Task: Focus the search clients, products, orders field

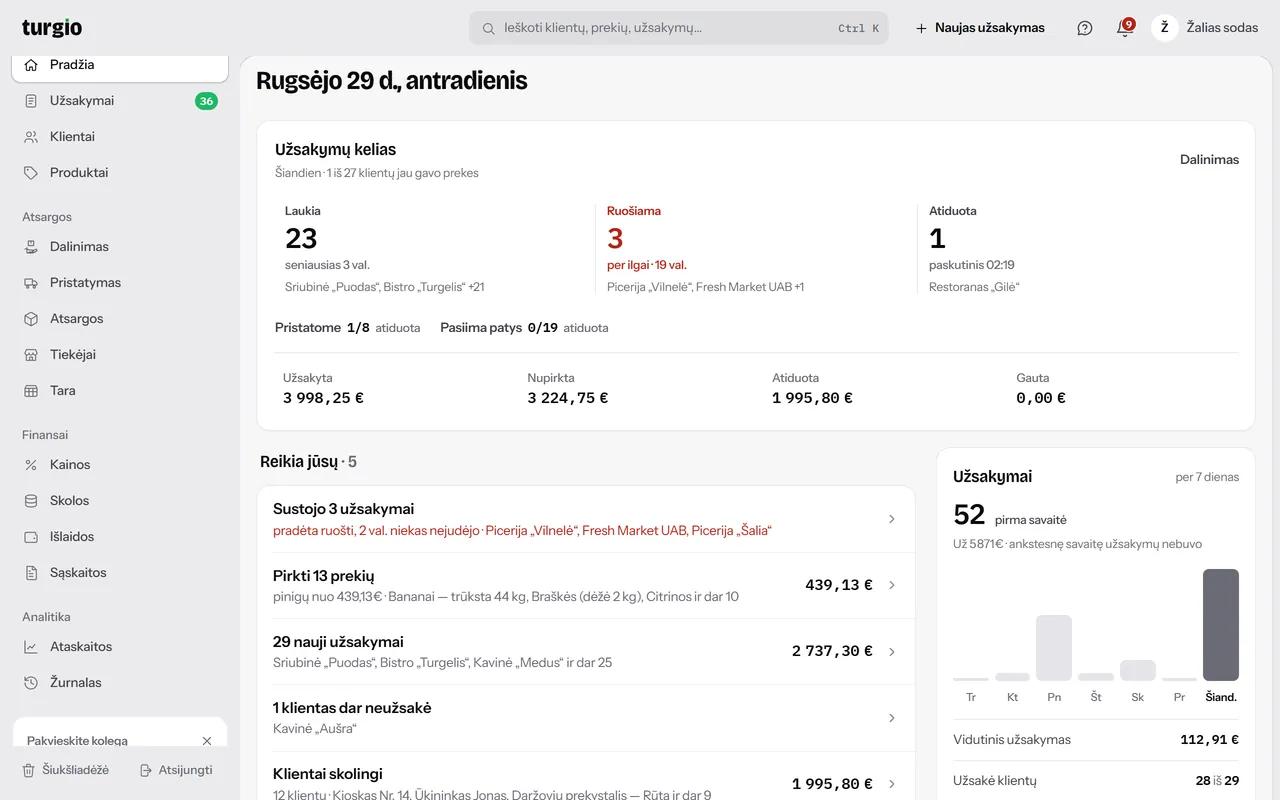Action: pyautogui.click(x=679, y=28)
